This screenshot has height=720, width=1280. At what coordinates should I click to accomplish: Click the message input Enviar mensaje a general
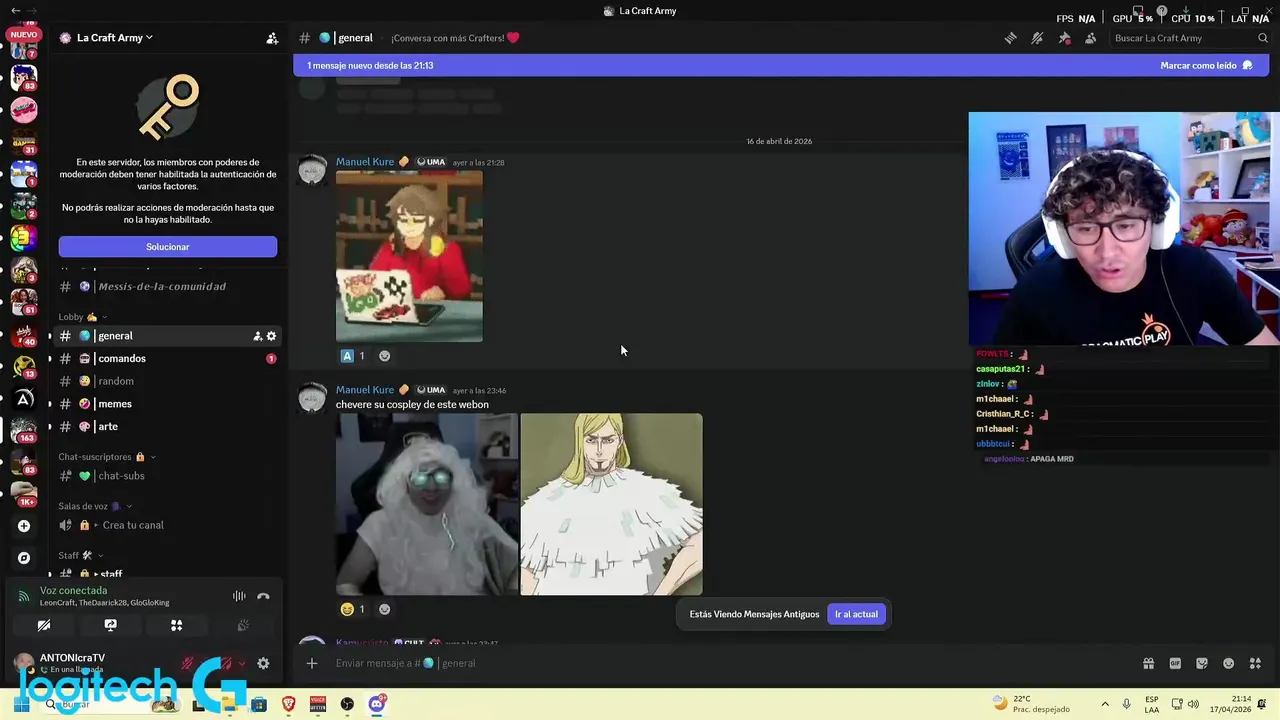coord(730,663)
